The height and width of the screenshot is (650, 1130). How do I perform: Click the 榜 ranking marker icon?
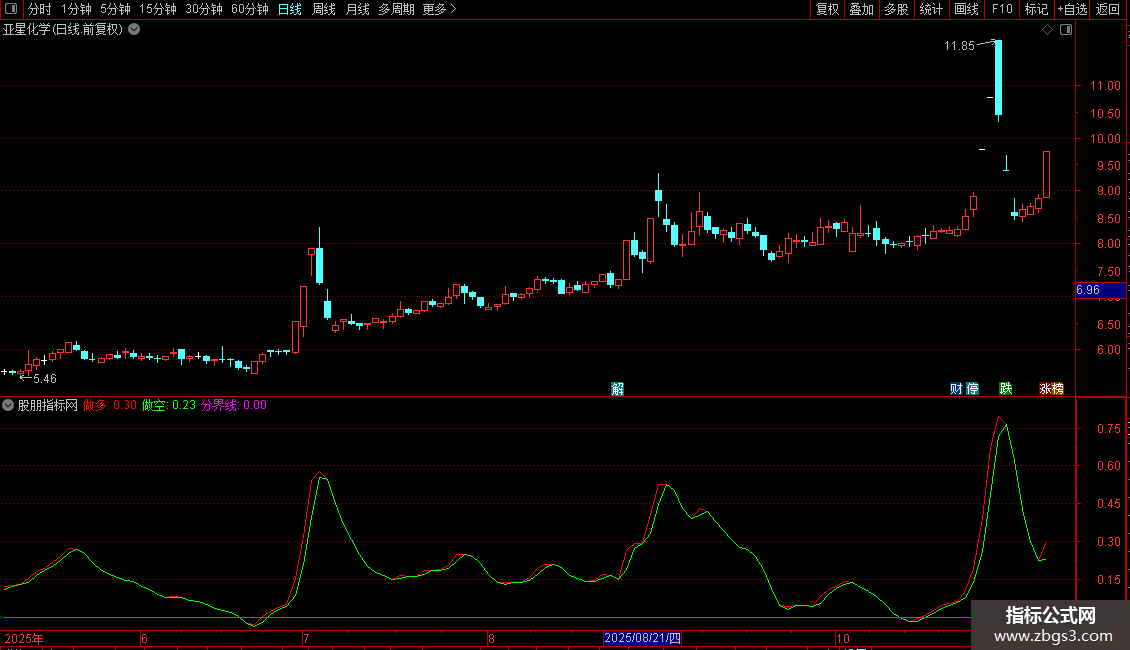1058,389
